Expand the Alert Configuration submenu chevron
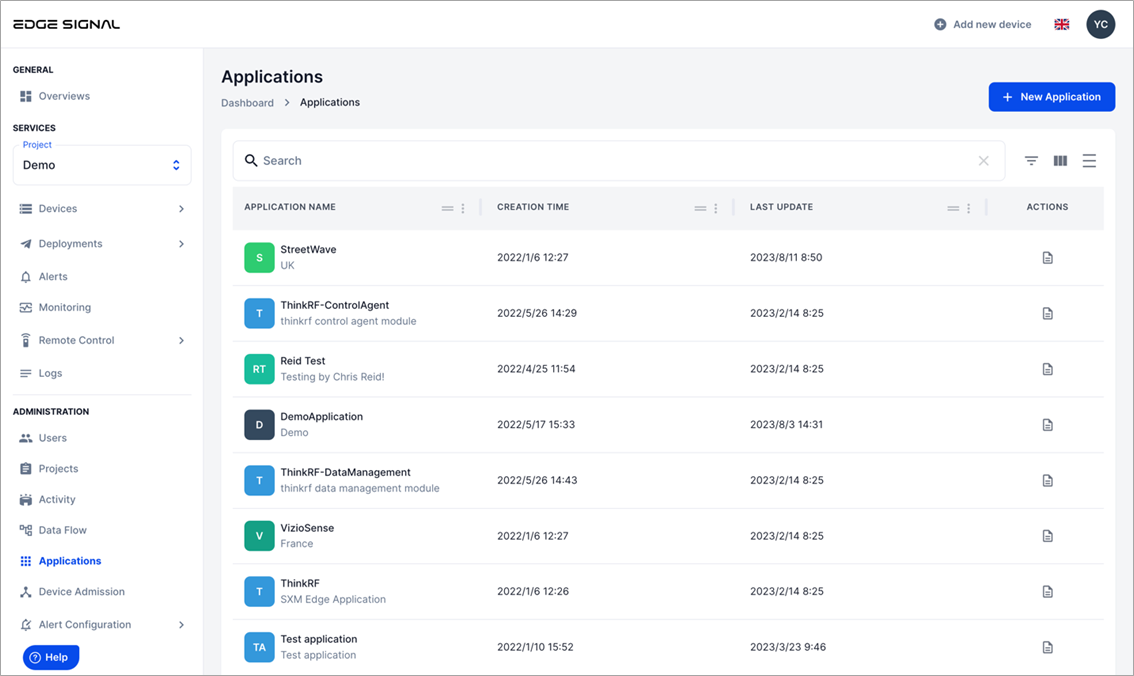 [x=181, y=625]
